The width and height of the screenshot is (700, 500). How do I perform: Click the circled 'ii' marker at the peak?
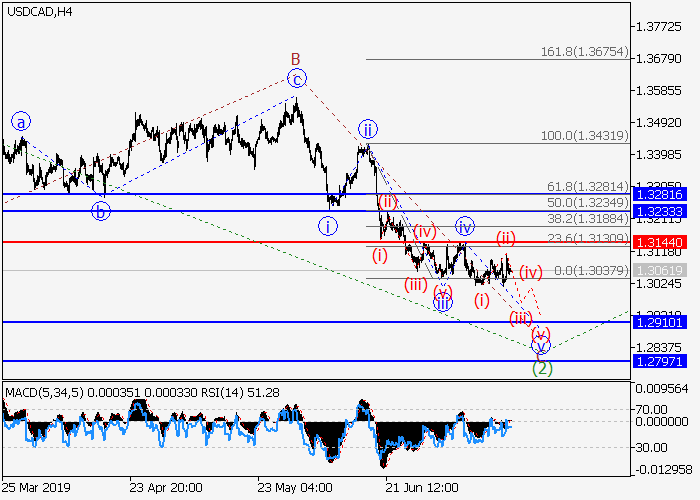(369, 129)
